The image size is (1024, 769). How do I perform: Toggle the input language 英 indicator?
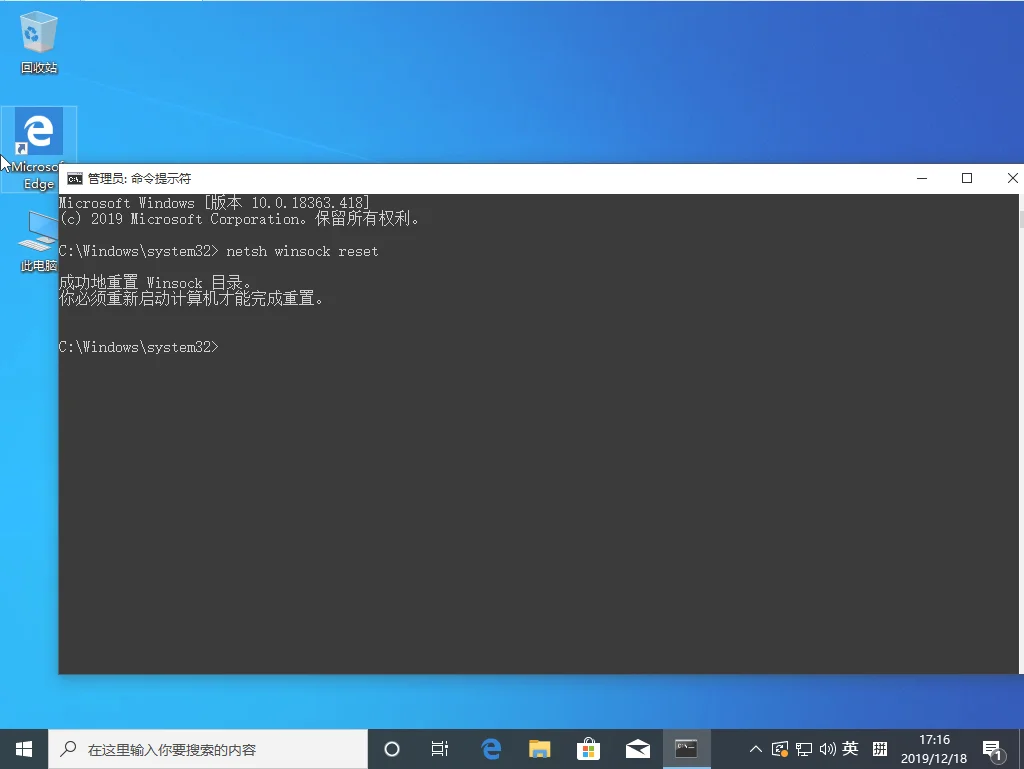click(851, 749)
